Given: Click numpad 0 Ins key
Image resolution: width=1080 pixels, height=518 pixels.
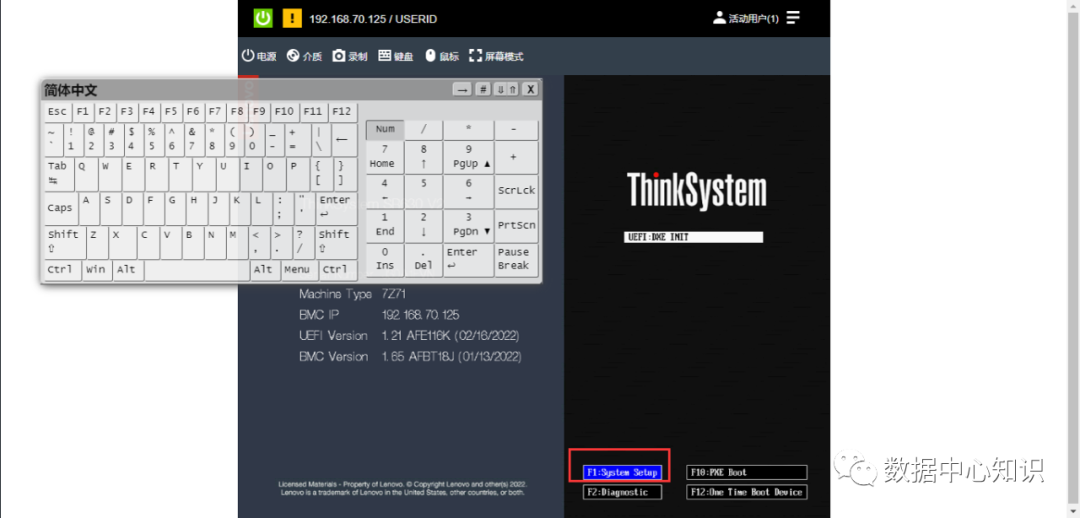Looking at the screenshot, I should (x=385, y=260).
